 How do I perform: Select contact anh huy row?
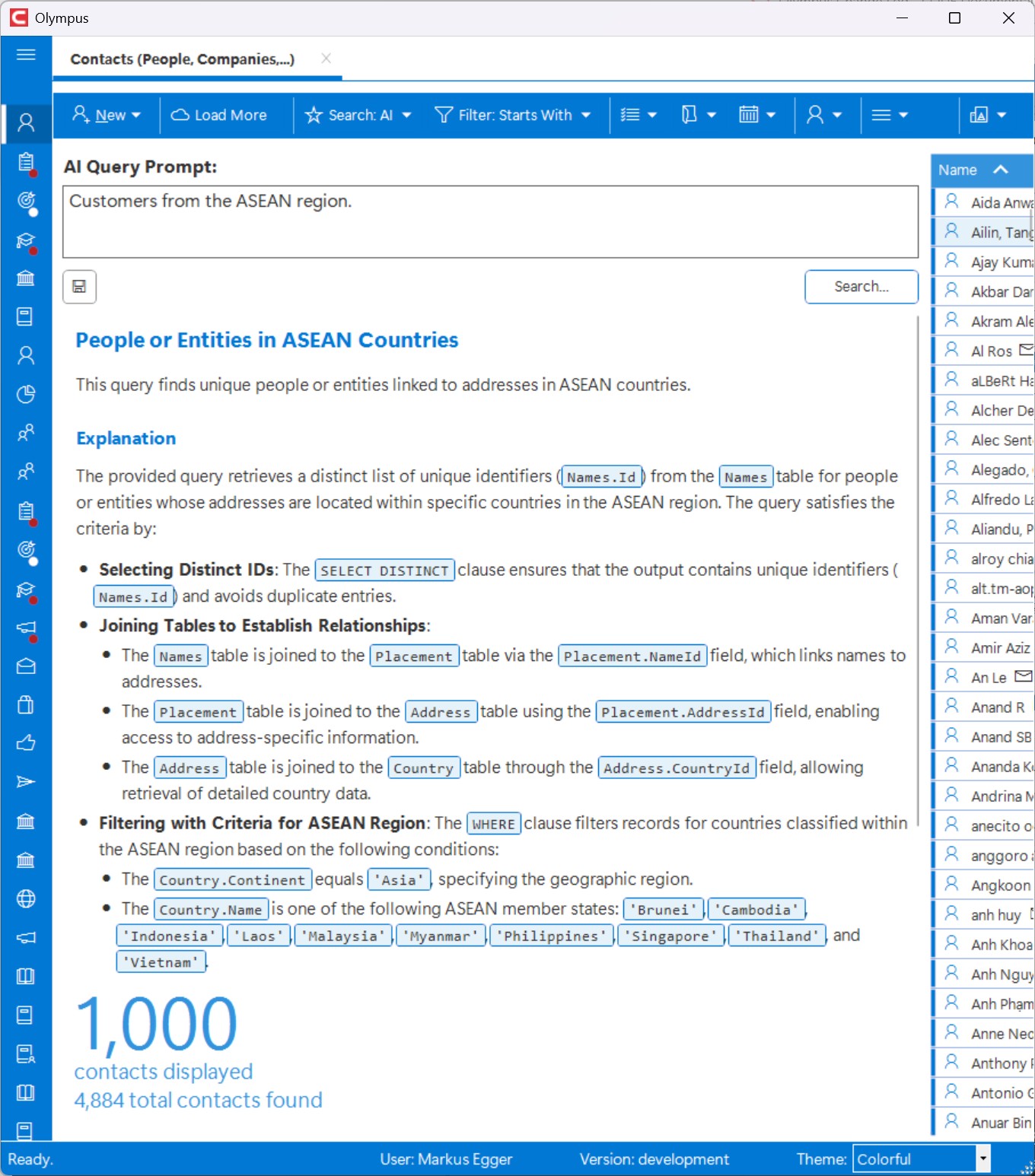coord(983,914)
